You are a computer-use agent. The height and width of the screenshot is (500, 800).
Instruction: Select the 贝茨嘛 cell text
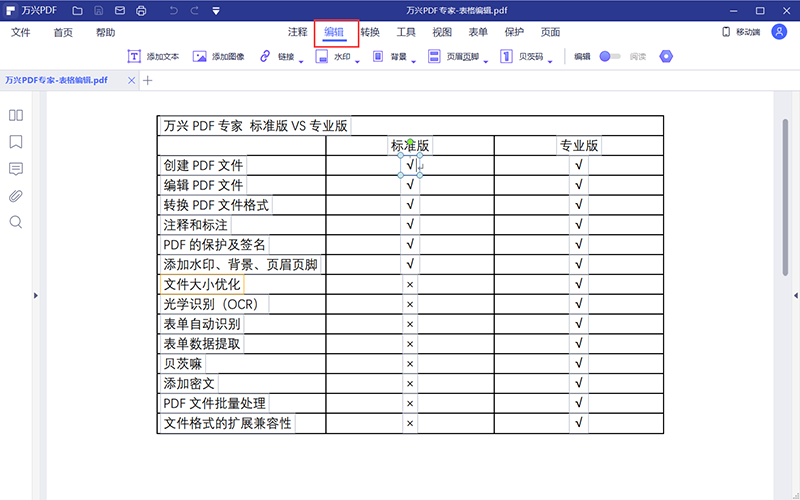[183, 364]
